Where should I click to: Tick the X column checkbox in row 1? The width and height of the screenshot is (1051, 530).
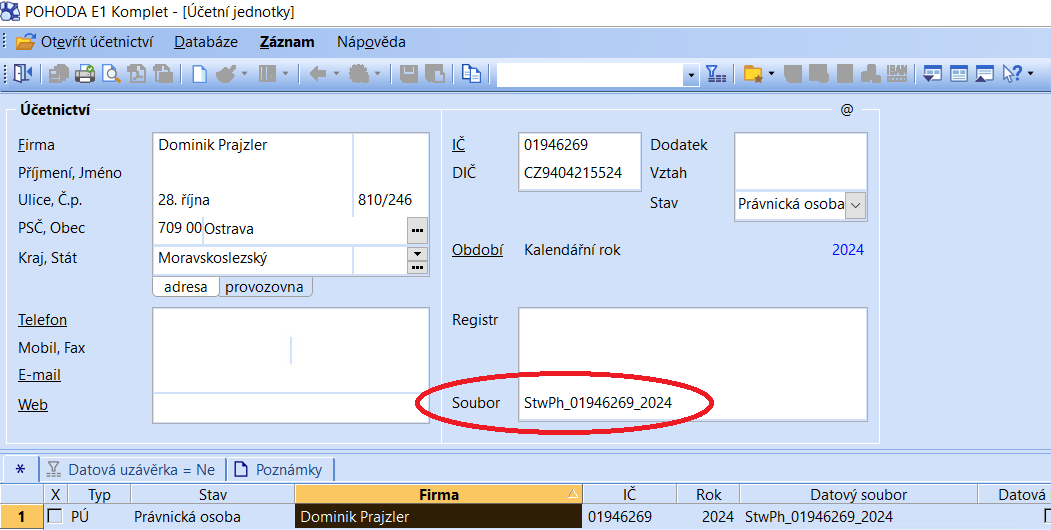point(55,516)
